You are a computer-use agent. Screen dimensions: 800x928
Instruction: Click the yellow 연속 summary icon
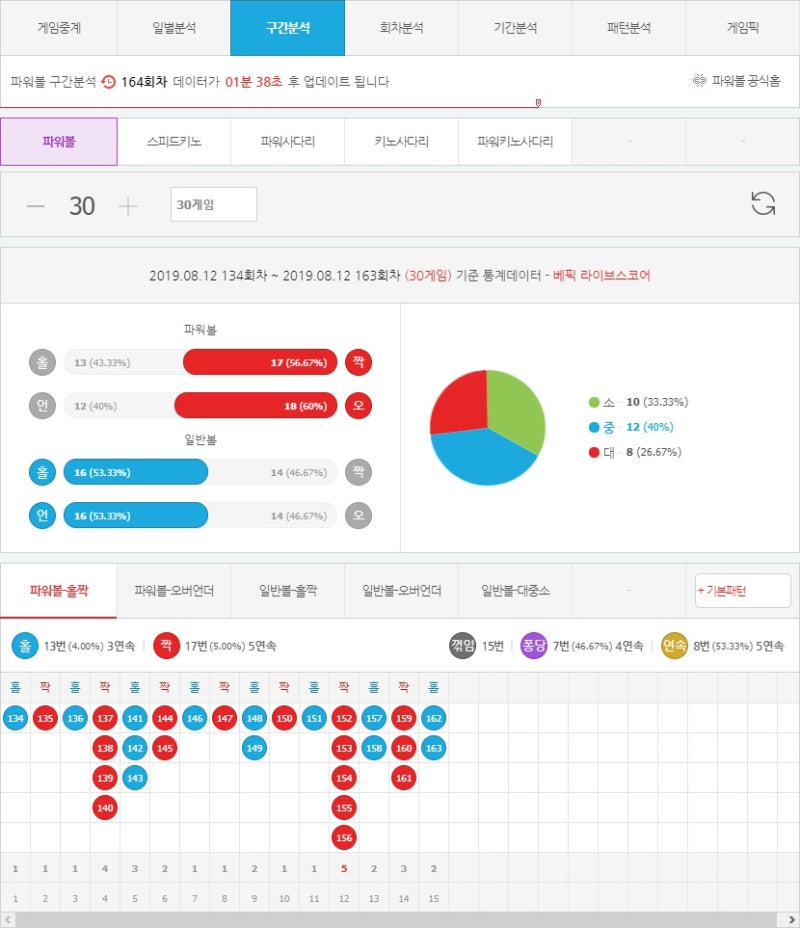(x=674, y=646)
